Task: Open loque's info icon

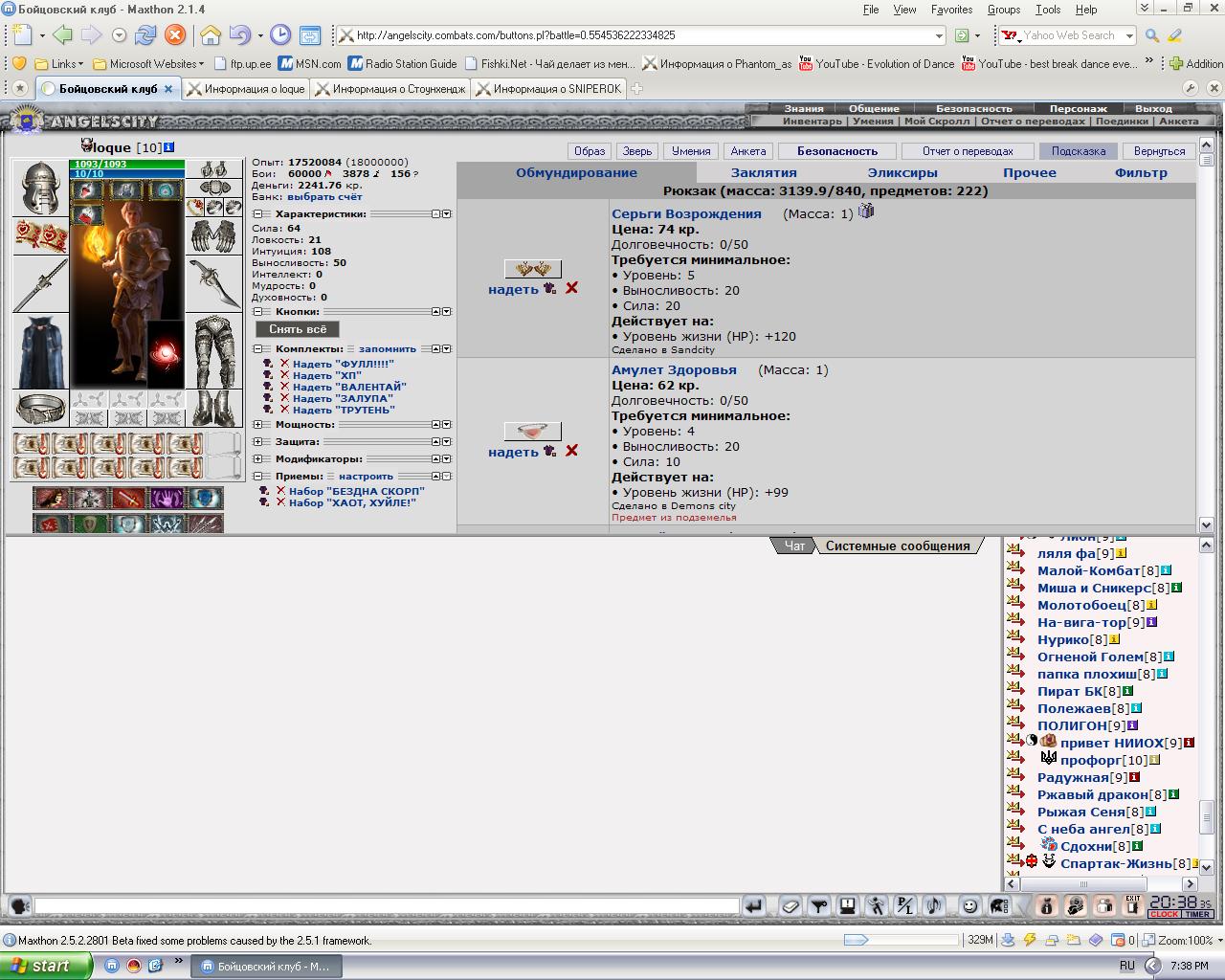Action: click(168, 147)
